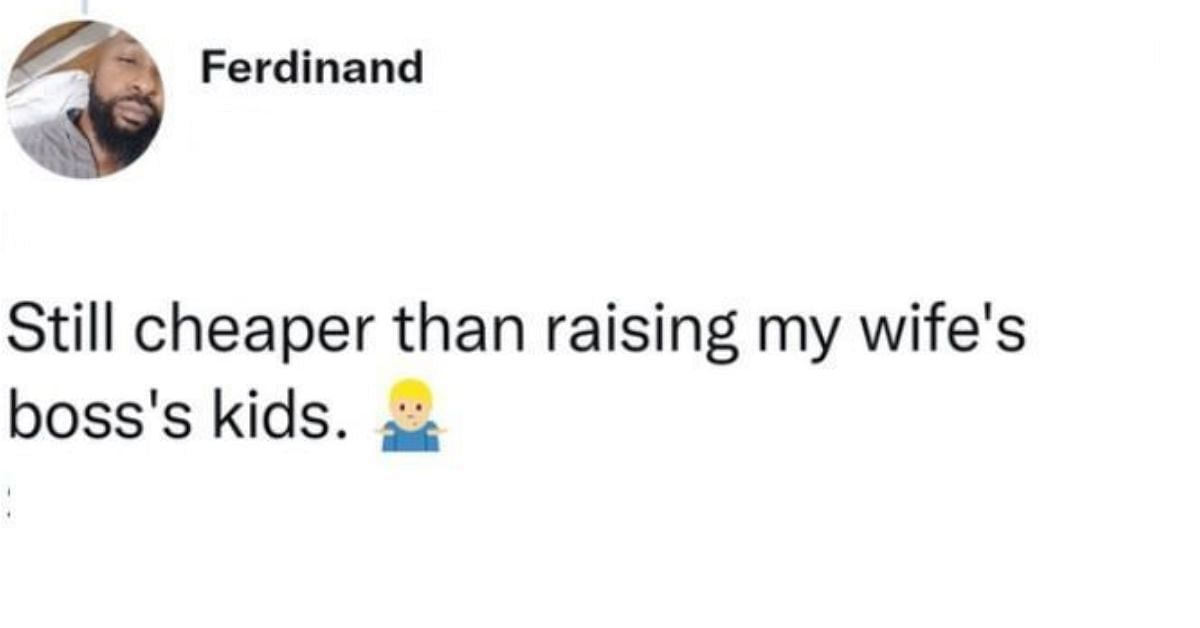Click the capital F in Ferdinand
The image size is (1200, 628).
pyautogui.click(x=212, y=68)
